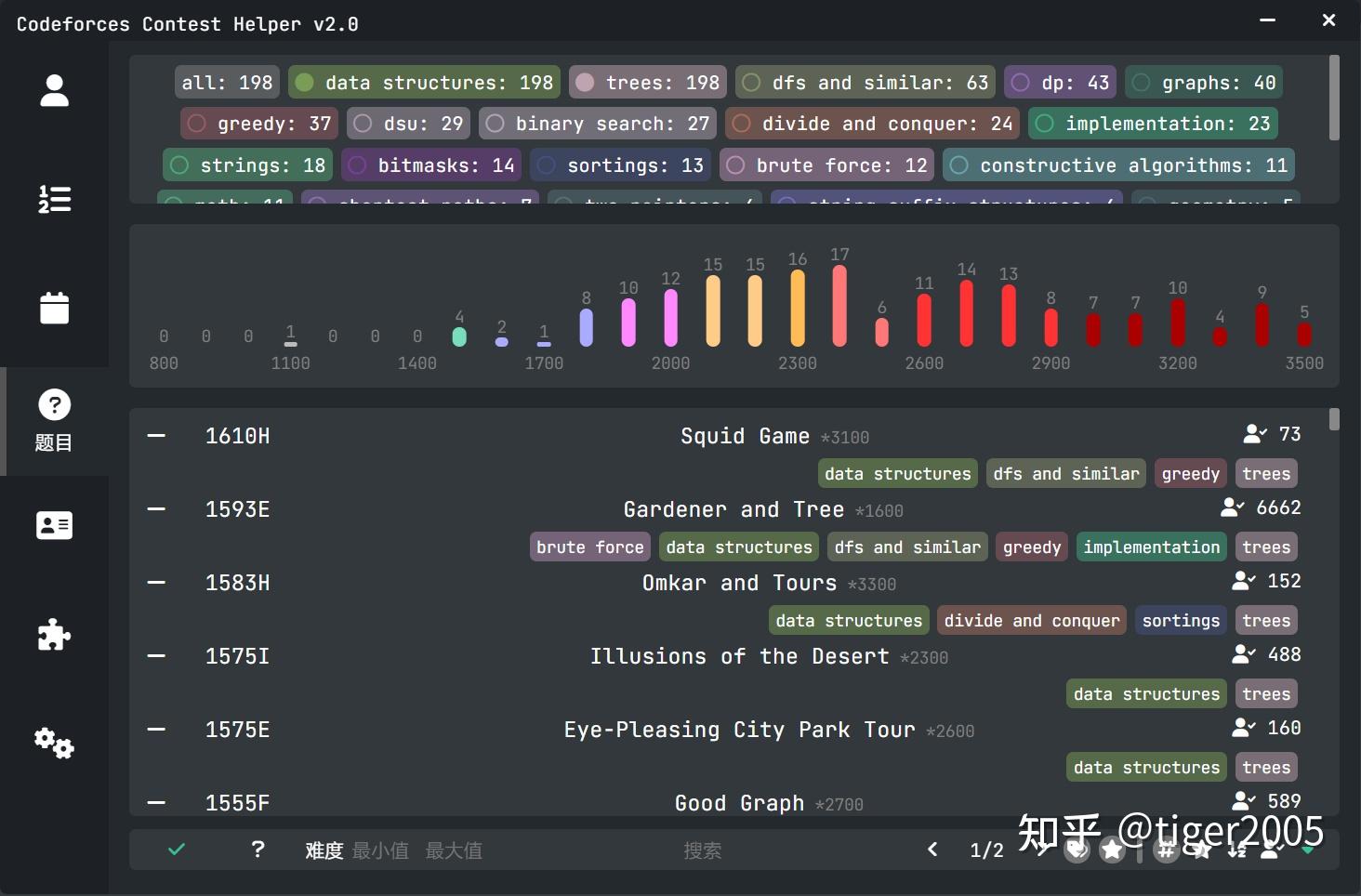Select the hashtag icon in bottom toolbar
Image resolution: width=1361 pixels, height=896 pixels.
1166,849
